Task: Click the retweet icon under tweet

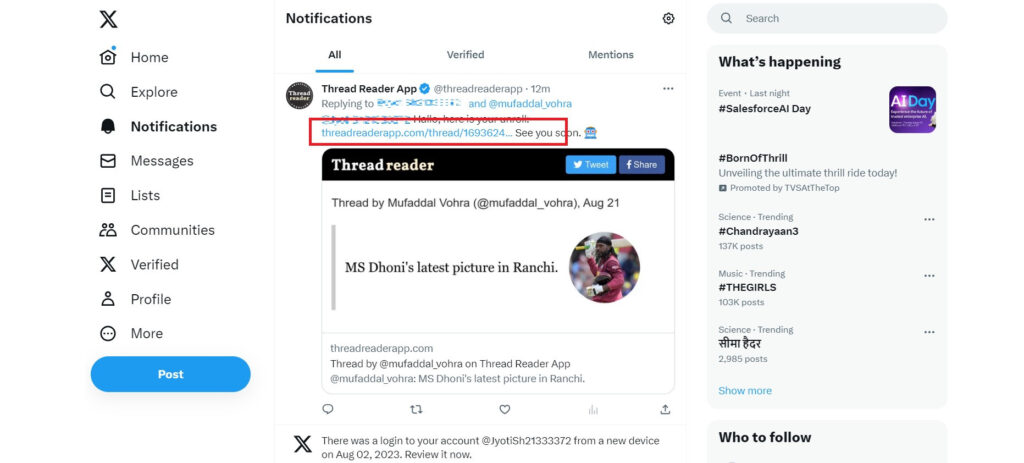Action: [417, 409]
